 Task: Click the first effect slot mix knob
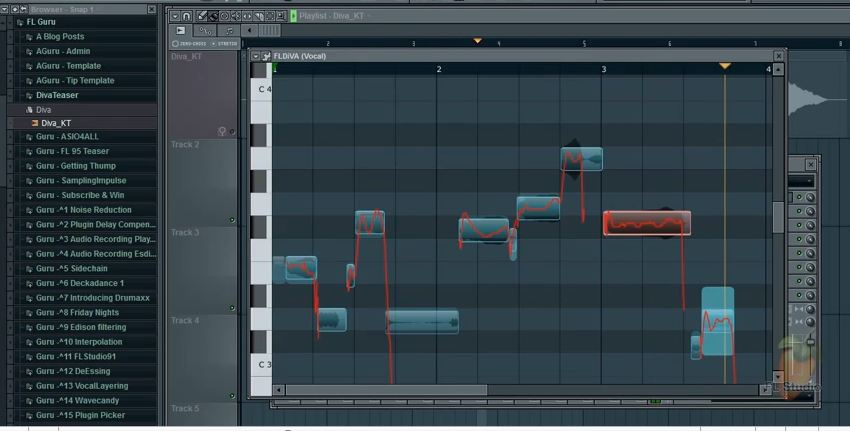click(x=810, y=197)
